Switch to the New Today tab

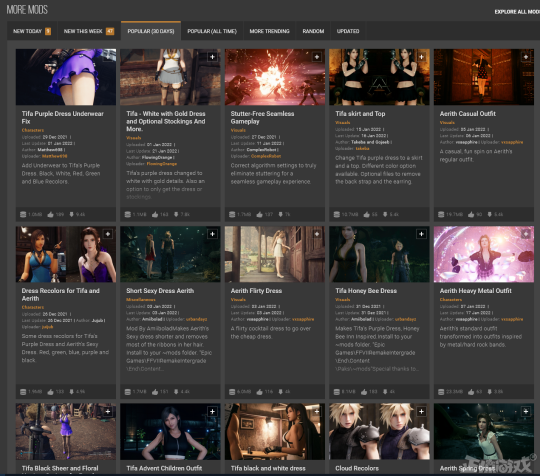[x=32, y=31]
